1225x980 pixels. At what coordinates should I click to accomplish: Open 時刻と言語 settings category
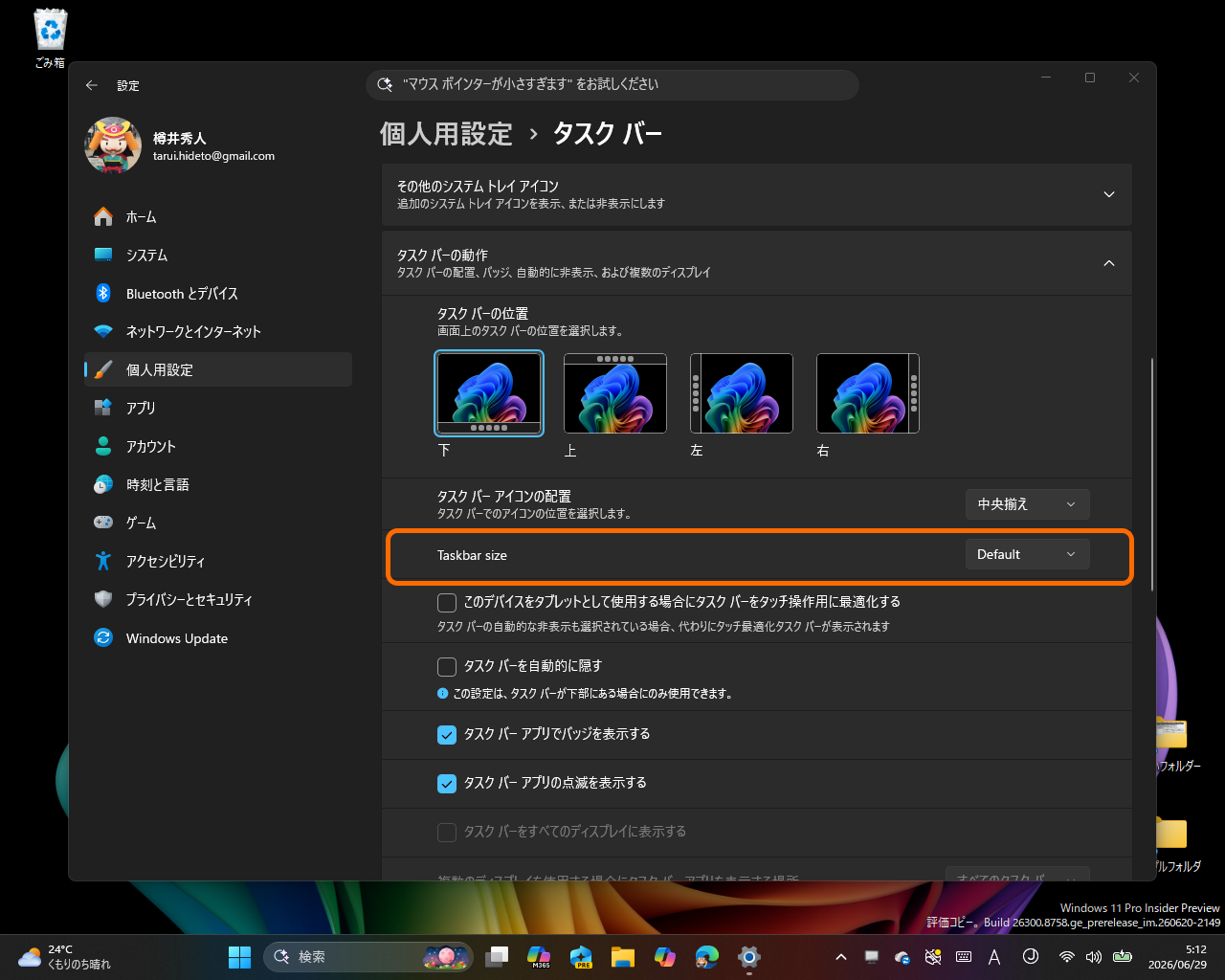tap(218, 485)
